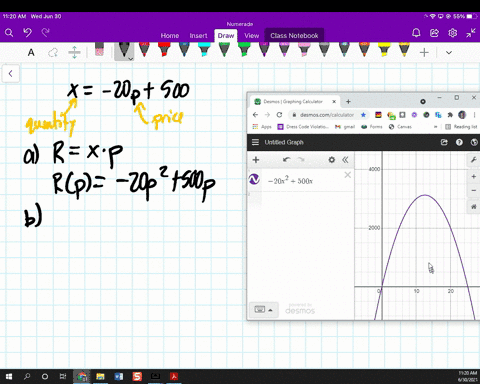Choose the gray pen
480x384 pixels.
pyautogui.click(x=324, y=49)
